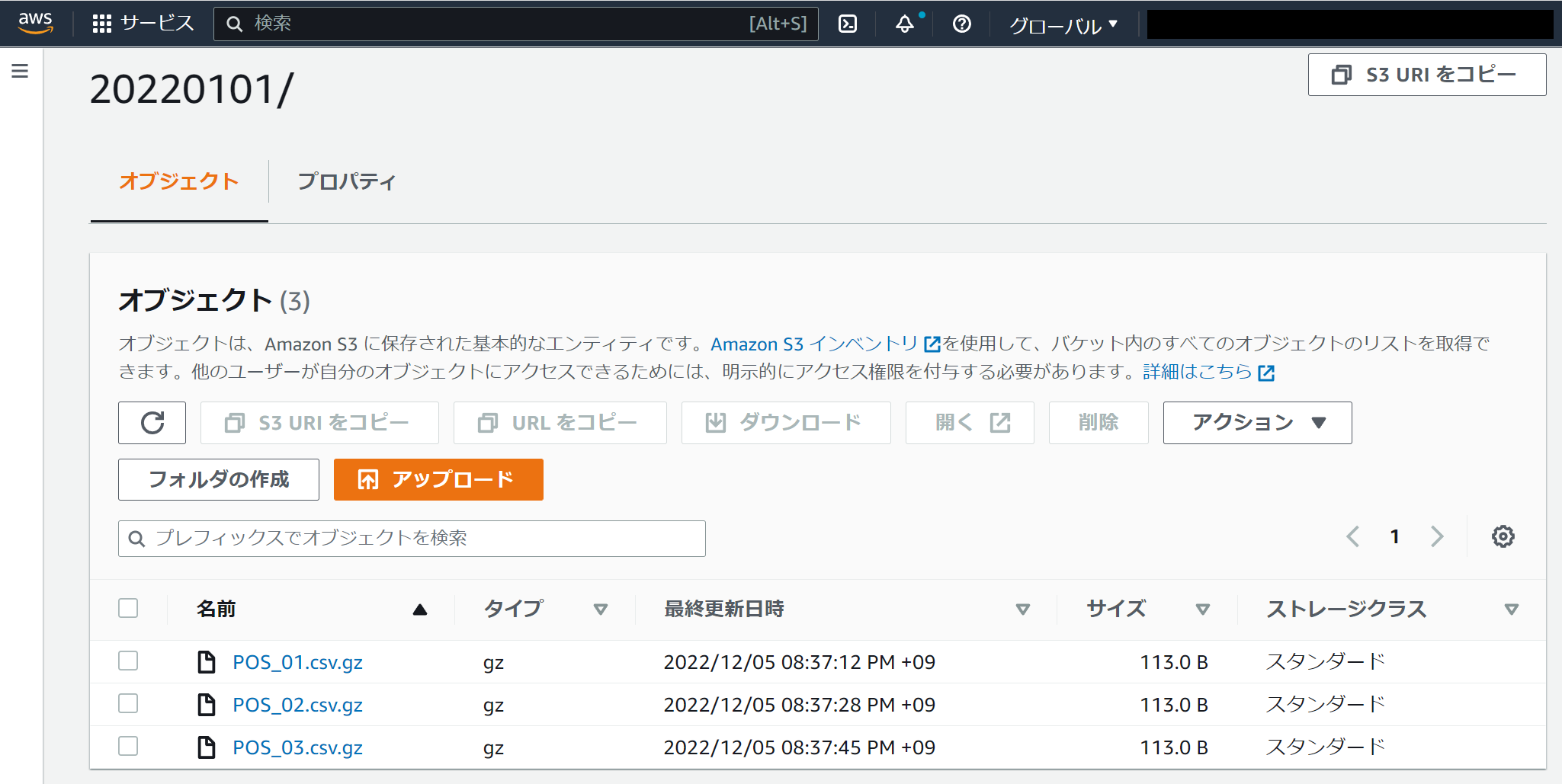Click the toolbar S3 URI をコピー button
This screenshot has width=1562, height=784.
click(319, 422)
